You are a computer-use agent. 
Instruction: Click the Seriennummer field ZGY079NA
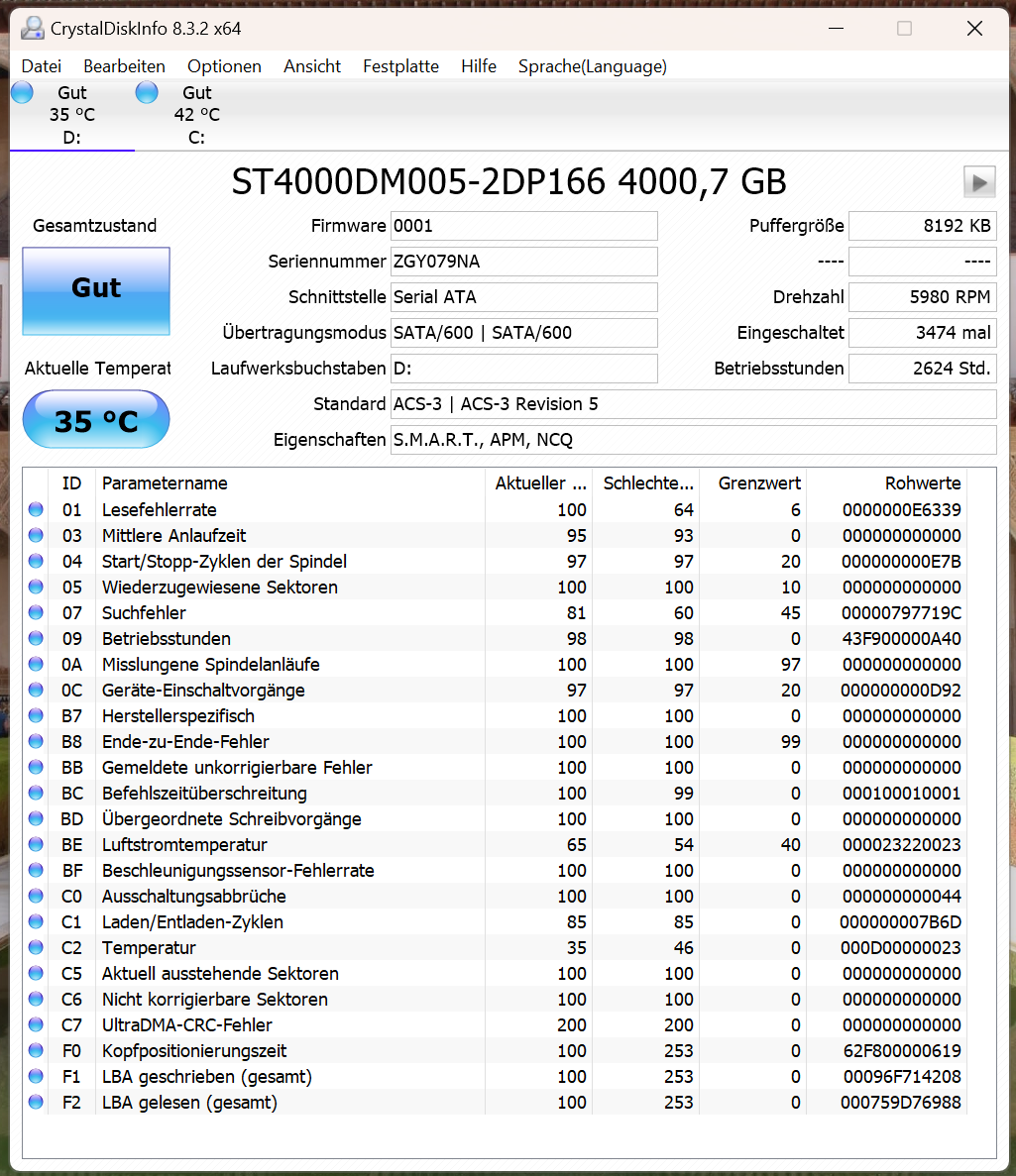523,262
